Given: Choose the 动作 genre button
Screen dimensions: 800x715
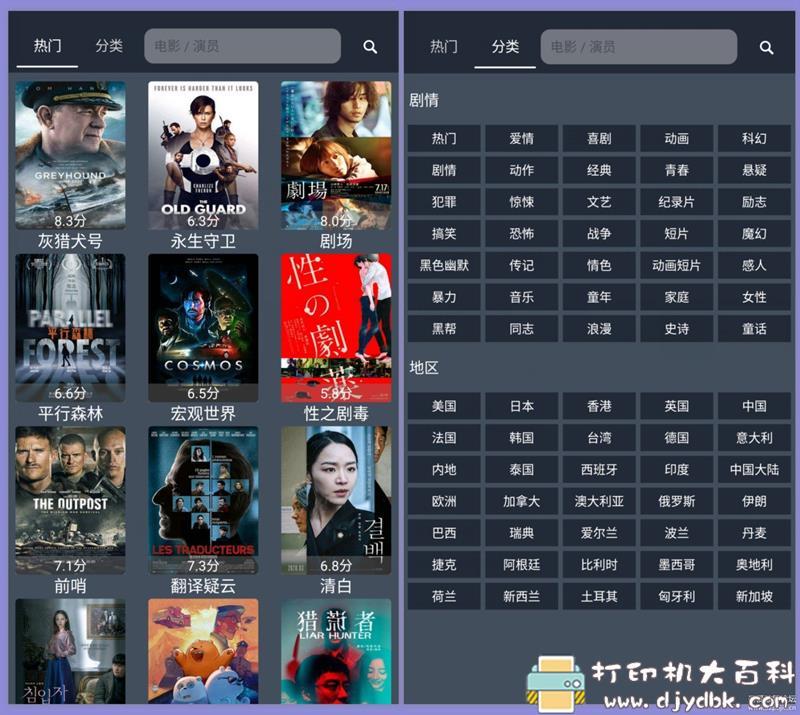Looking at the screenshot, I should (x=521, y=170).
